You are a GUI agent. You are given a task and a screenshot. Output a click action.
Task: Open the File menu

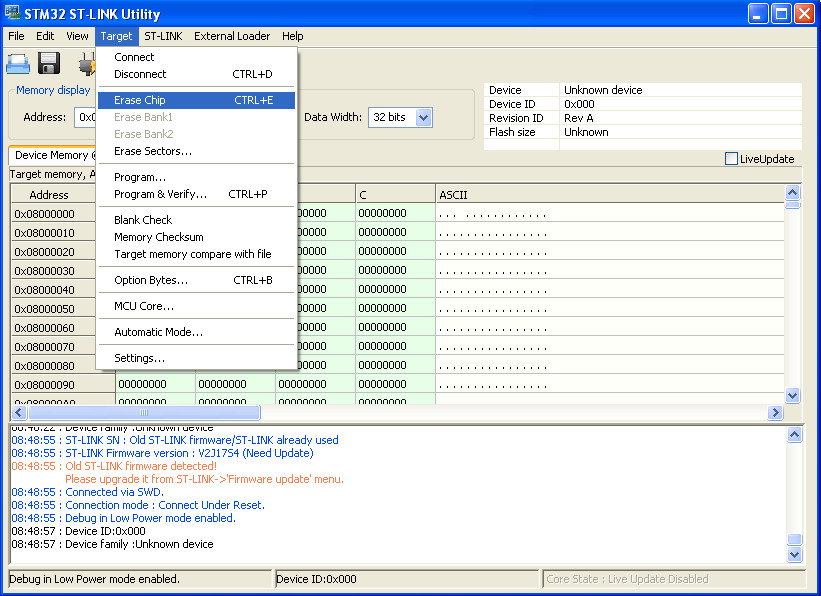click(16, 36)
